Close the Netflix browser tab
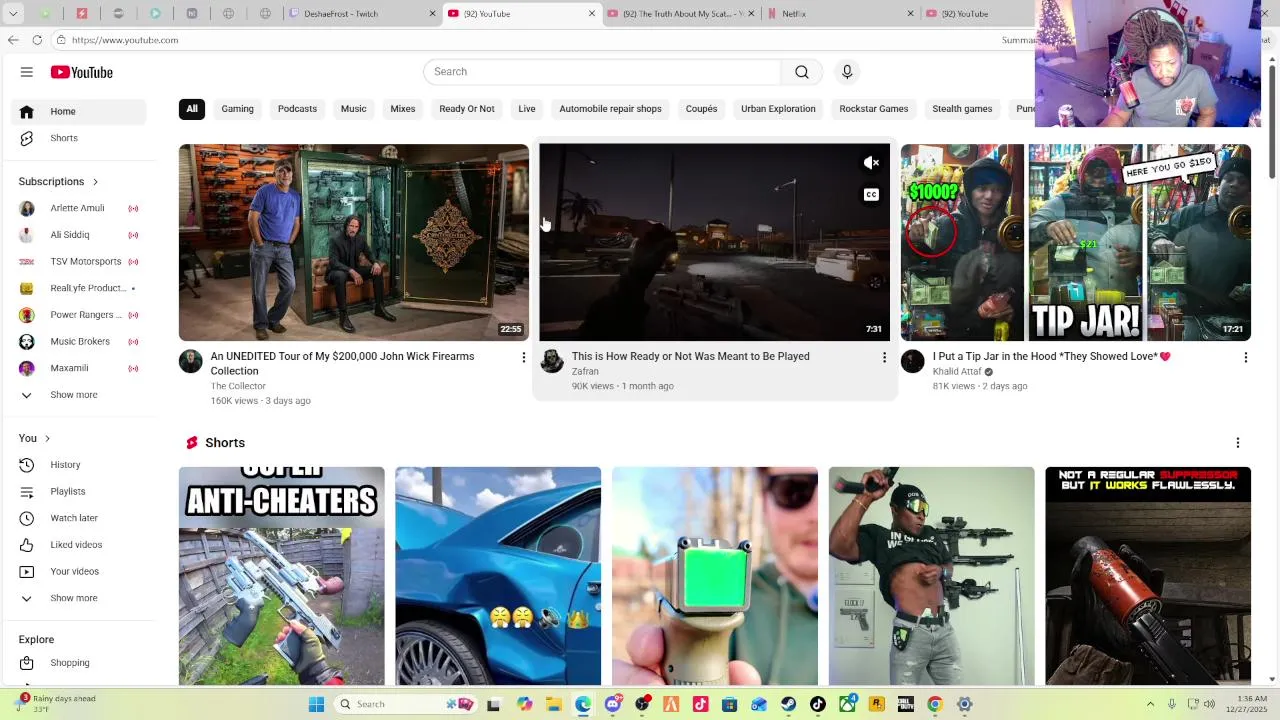This screenshot has height=720, width=1280. click(910, 14)
